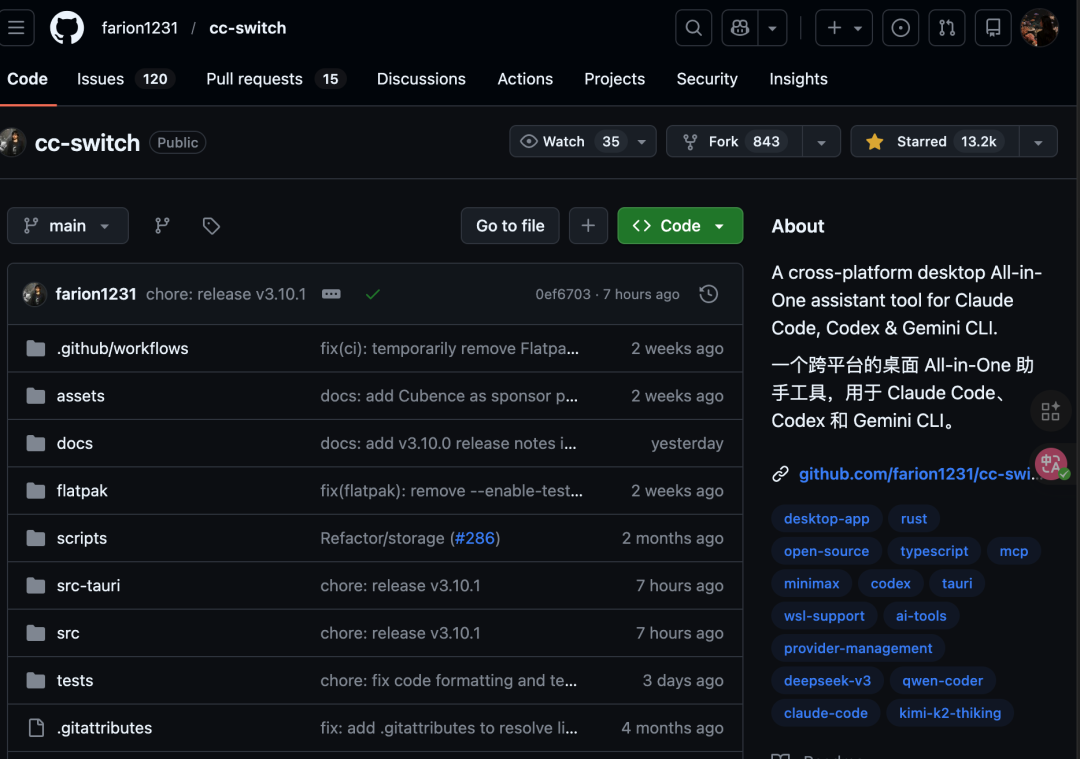The image size is (1080, 759).
Task: Open the search magnifier button
Action: click(x=694, y=28)
